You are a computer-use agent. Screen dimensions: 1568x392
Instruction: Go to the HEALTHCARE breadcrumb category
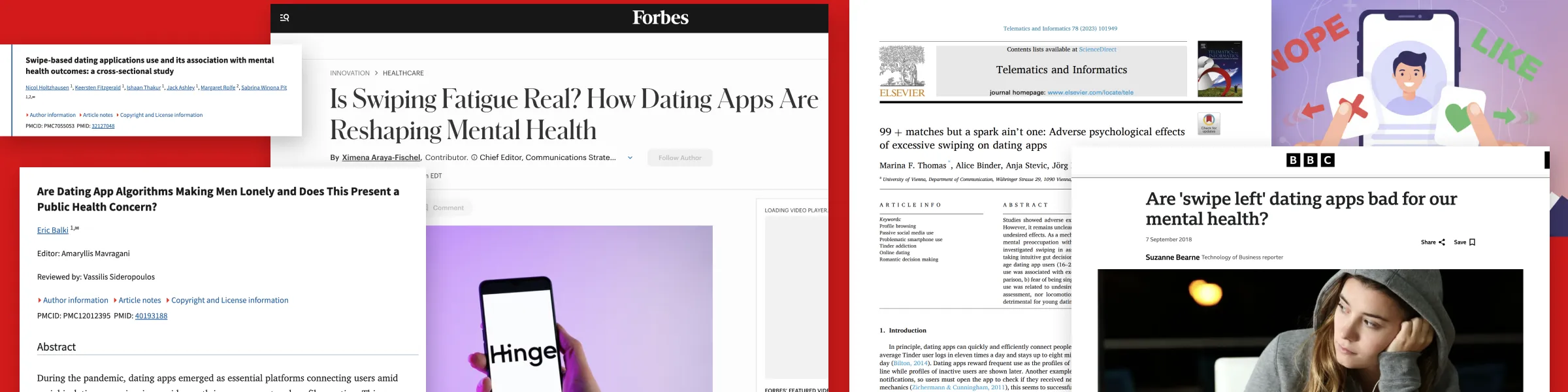[403, 73]
